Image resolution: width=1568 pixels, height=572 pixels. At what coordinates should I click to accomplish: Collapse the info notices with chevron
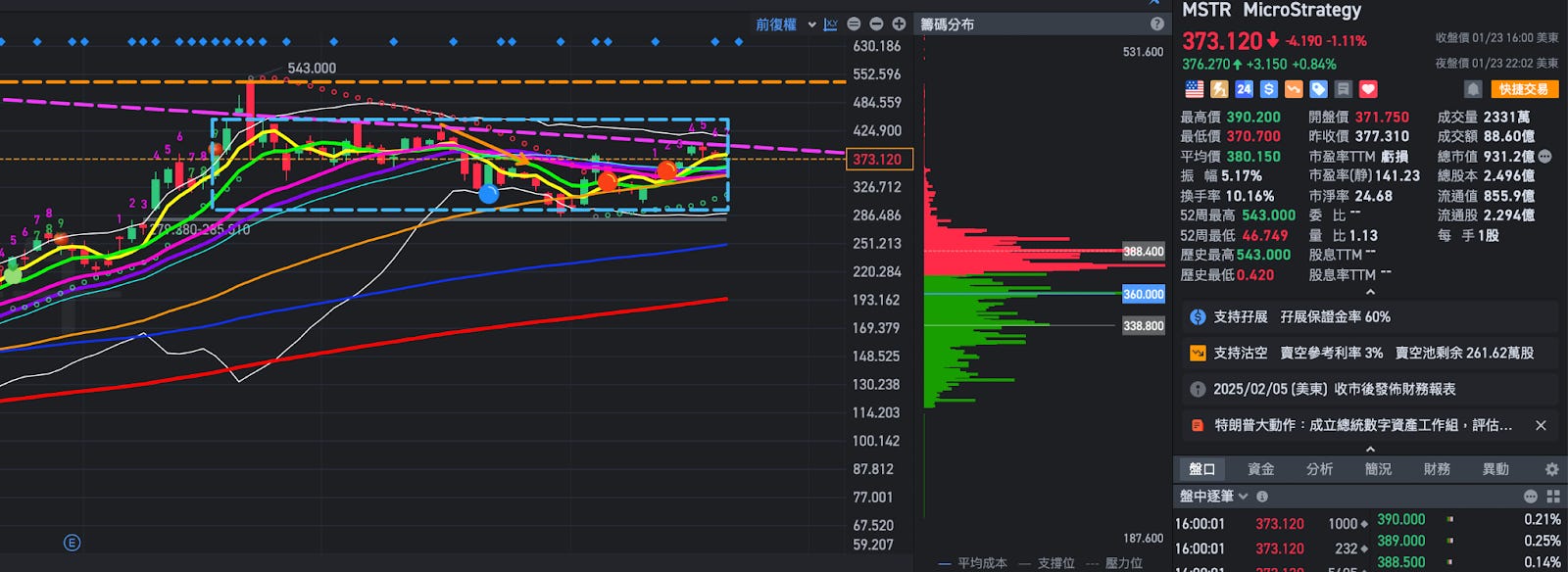coord(1370,449)
